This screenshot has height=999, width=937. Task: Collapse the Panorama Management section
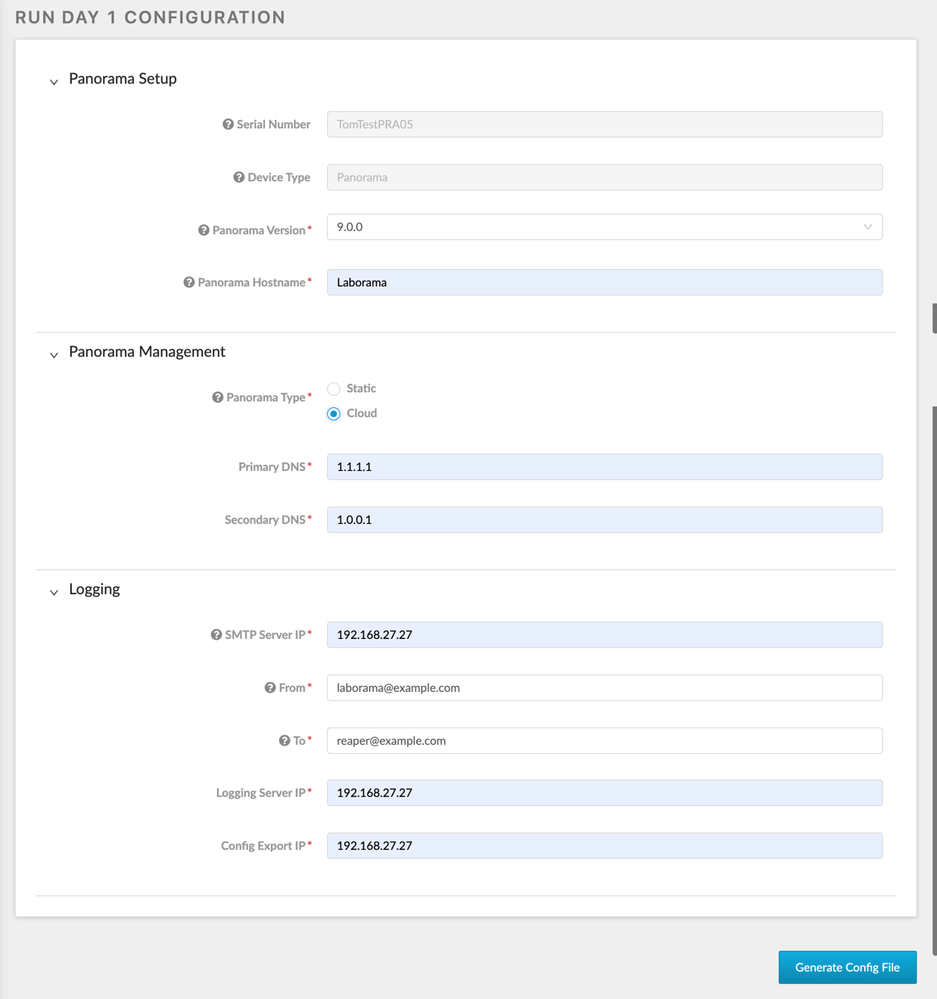coord(54,354)
